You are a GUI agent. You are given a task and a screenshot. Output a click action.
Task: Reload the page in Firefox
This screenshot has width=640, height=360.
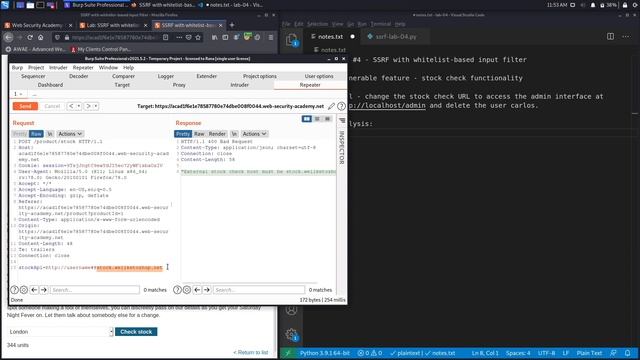pos(30,37)
